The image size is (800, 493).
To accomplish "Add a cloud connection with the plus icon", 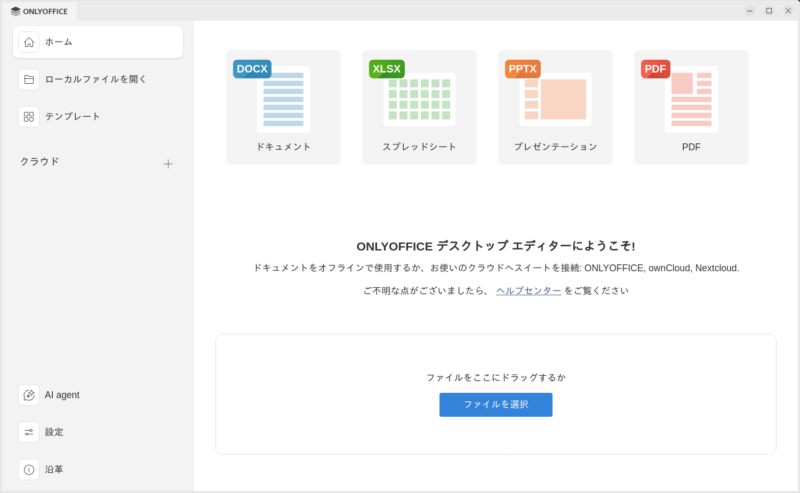I will click(168, 164).
